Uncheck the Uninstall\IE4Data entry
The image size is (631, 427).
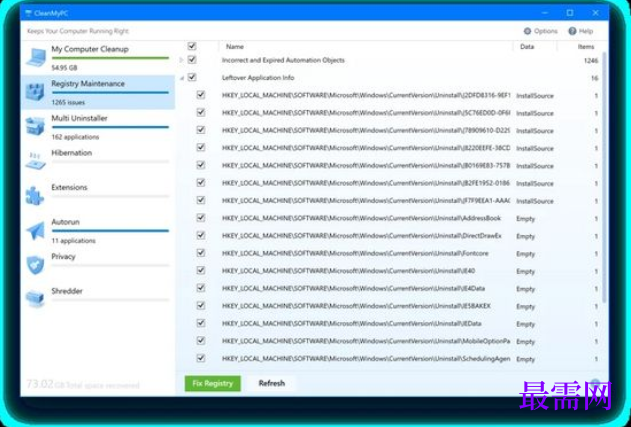[x=201, y=288]
